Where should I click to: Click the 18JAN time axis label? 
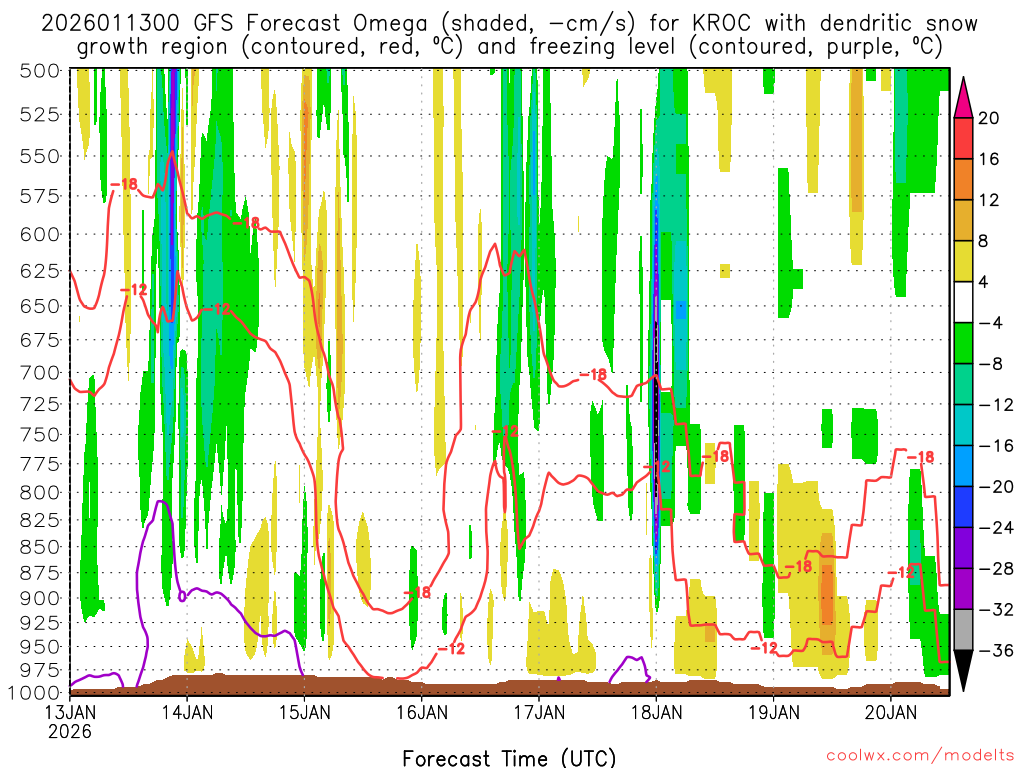(x=656, y=712)
